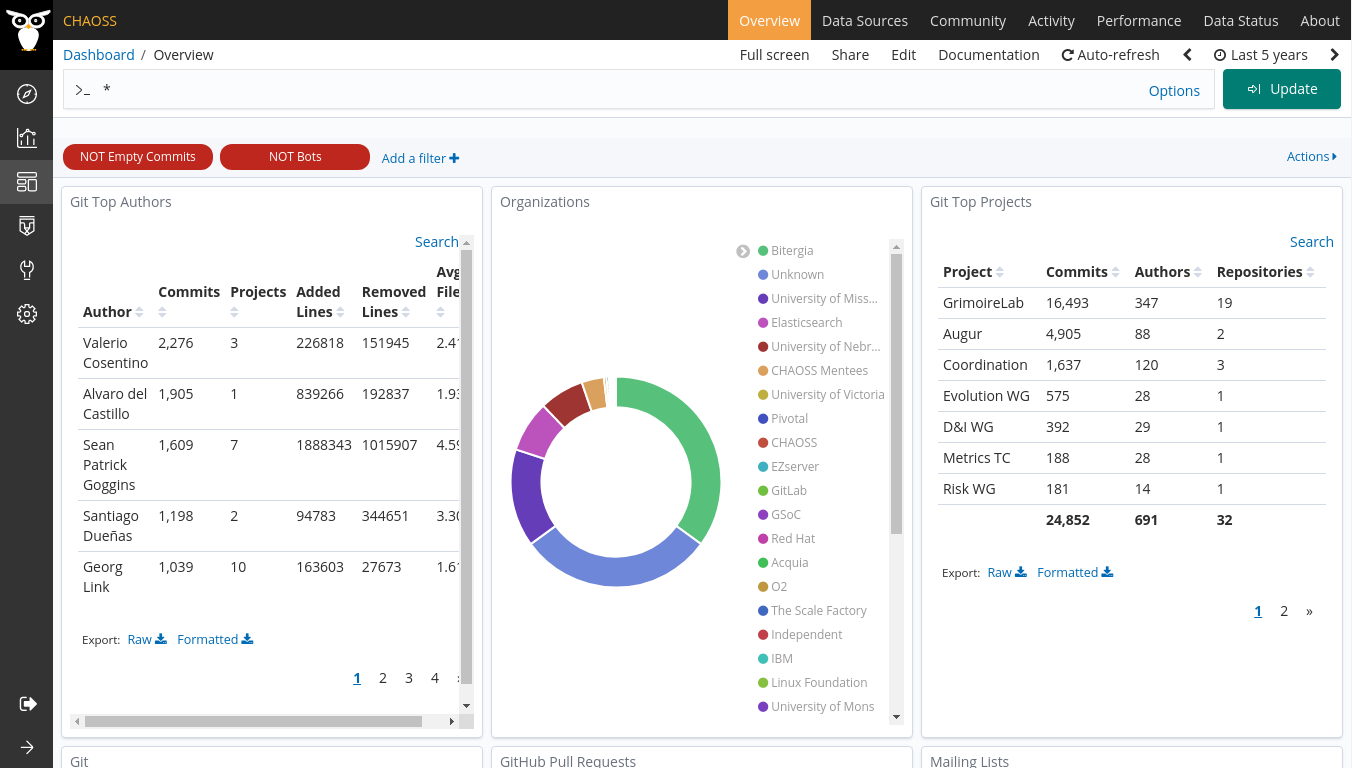Click the Organizations legend vertical scrollbar
This screenshot has height=768, width=1352.
pyautogui.click(x=896, y=395)
